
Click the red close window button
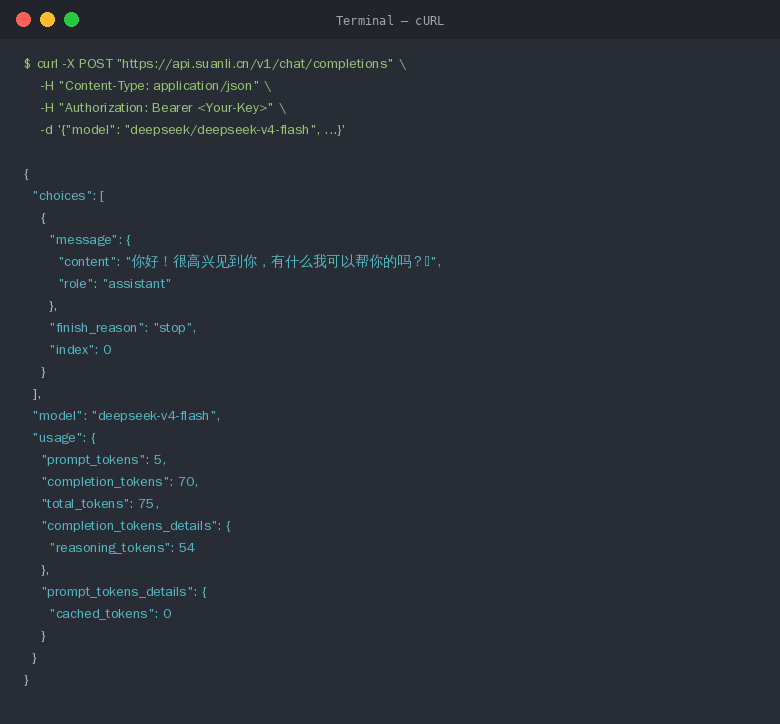(x=23, y=20)
